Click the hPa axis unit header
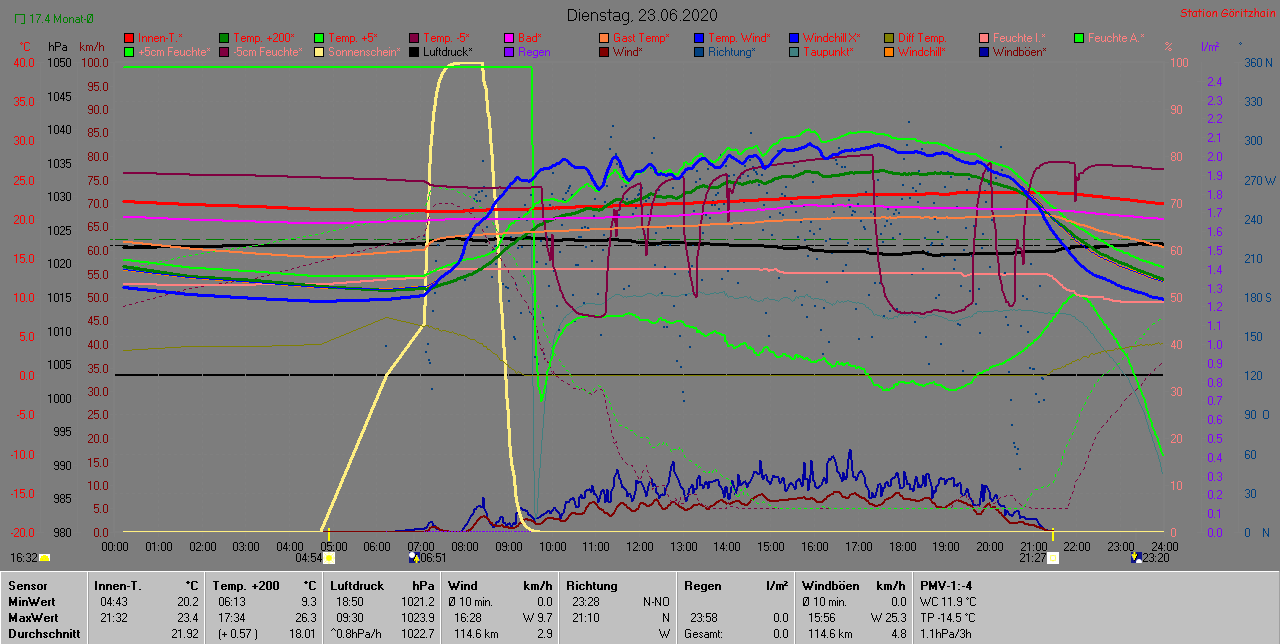This screenshot has height=644, width=1280. pyautogui.click(x=57, y=47)
